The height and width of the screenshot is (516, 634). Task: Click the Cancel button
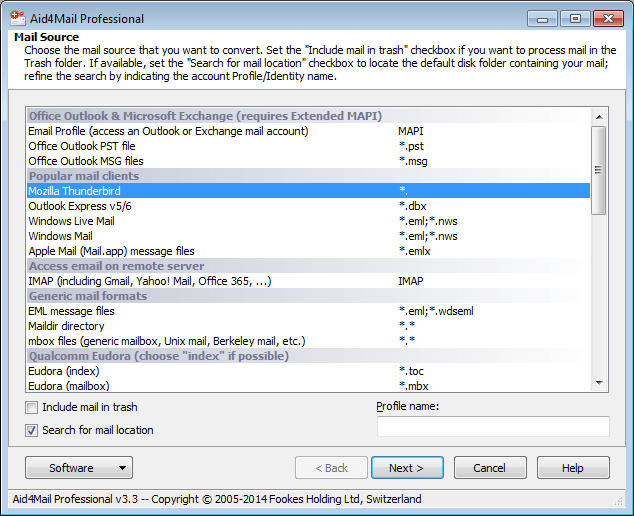point(490,468)
